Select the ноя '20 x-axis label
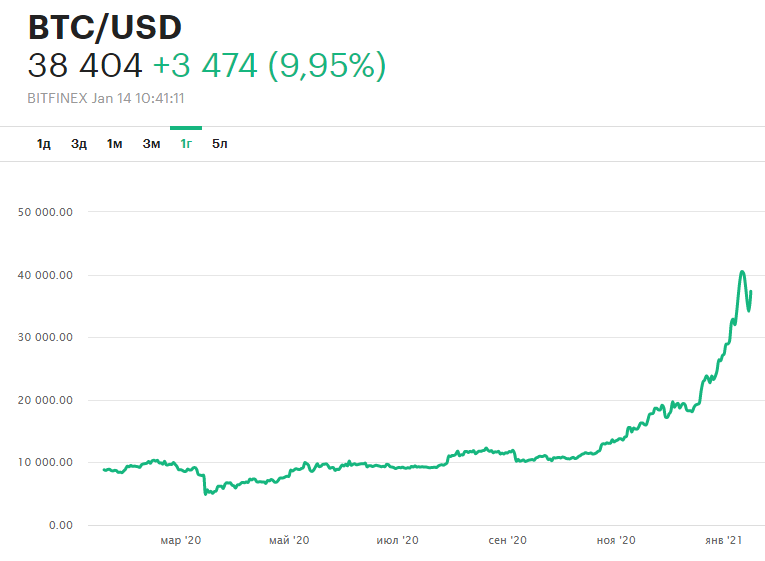The width and height of the screenshot is (765, 561). (x=616, y=541)
